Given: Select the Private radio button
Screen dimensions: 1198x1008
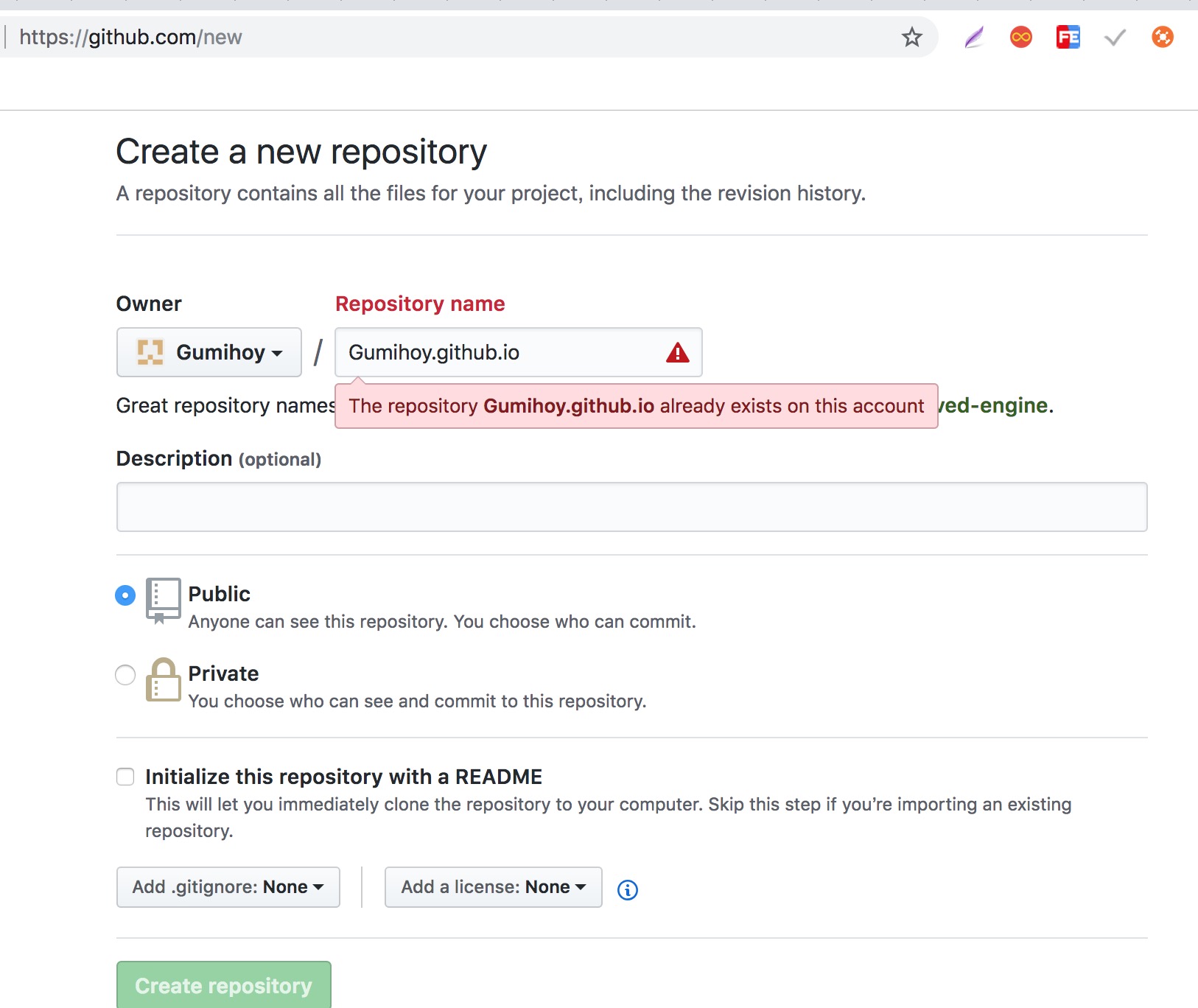Looking at the screenshot, I should coord(125,675).
